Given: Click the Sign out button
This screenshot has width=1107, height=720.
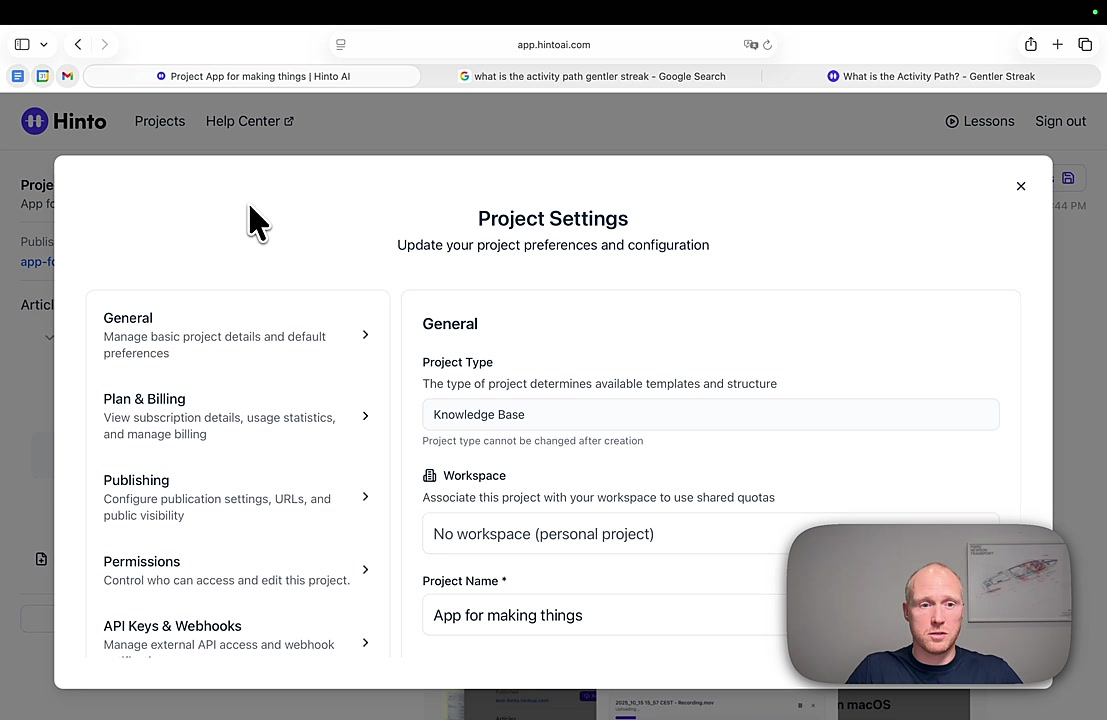Looking at the screenshot, I should pyautogui.click(x=1060, y=121).
